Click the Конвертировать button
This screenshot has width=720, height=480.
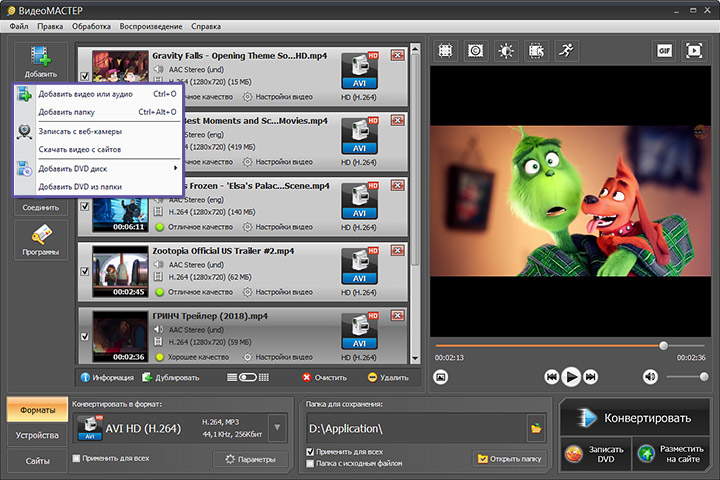635,418
